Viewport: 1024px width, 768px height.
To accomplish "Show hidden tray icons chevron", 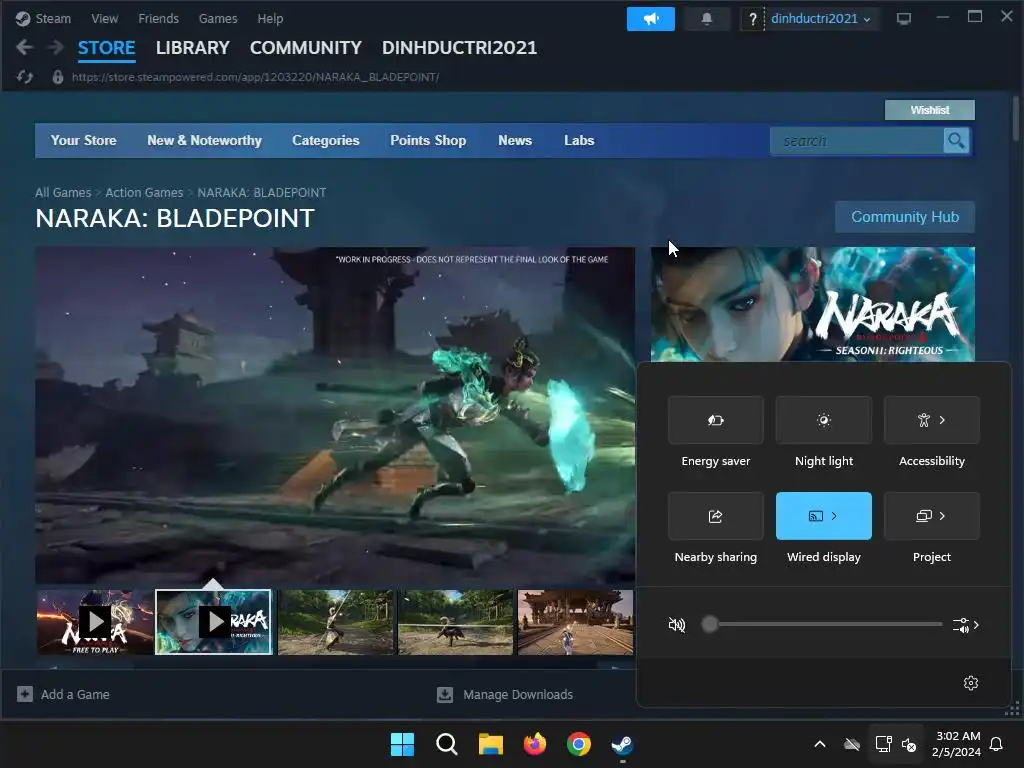I will click(820, 744).
